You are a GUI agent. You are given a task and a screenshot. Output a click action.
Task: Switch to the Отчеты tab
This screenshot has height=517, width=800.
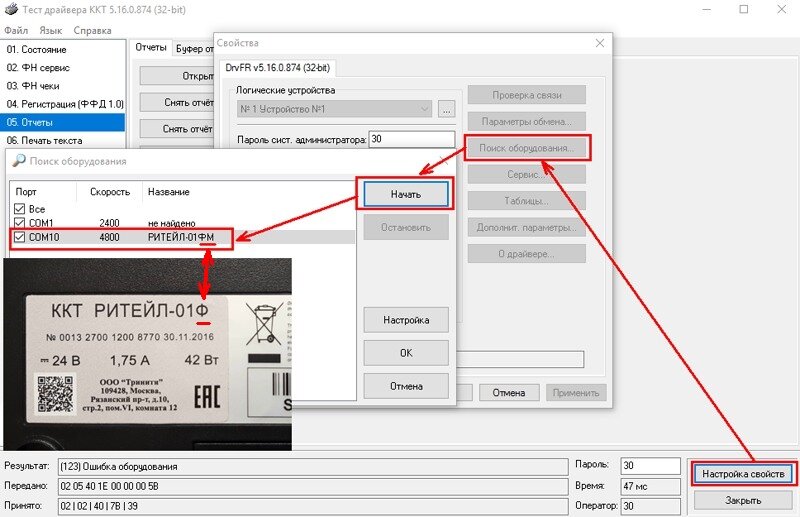[x=151, y=47]
